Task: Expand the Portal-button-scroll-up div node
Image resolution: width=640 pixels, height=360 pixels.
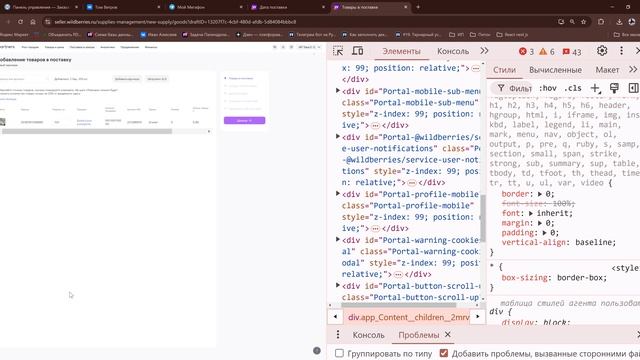Action: [x=338, y=285]
